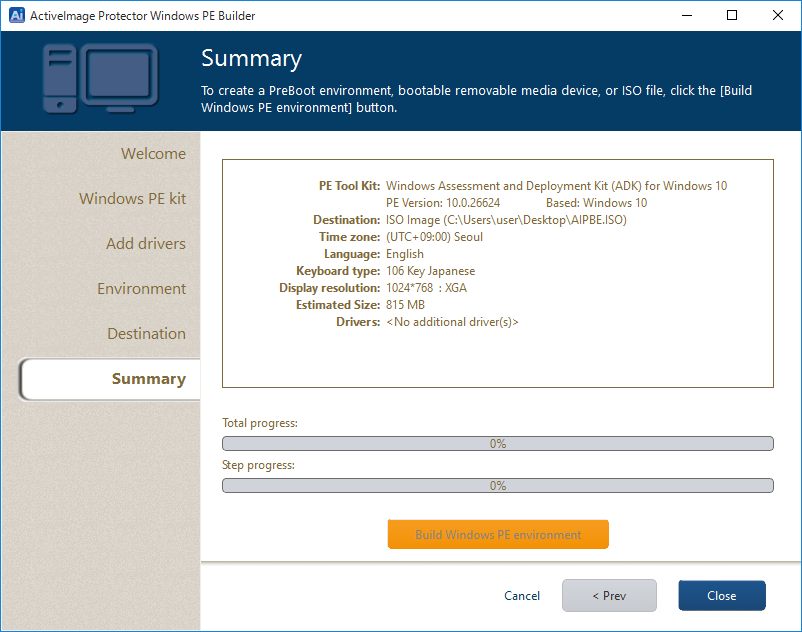Click the computer monitor header graphic
Image resolution: width=802 pixels, height=632 pixels.
(100, 80)
